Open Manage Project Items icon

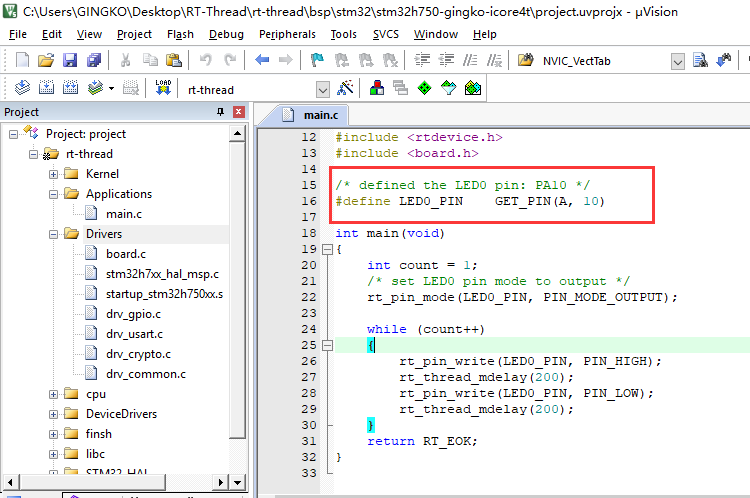point(376,88)
